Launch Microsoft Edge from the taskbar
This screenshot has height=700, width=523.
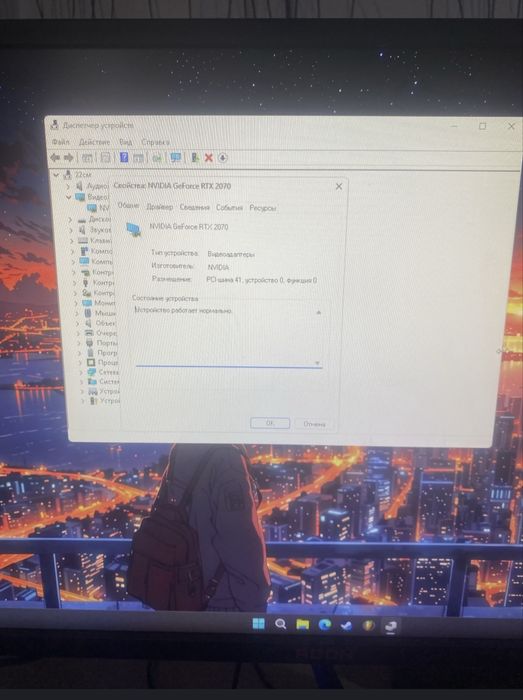coord(324,625)
